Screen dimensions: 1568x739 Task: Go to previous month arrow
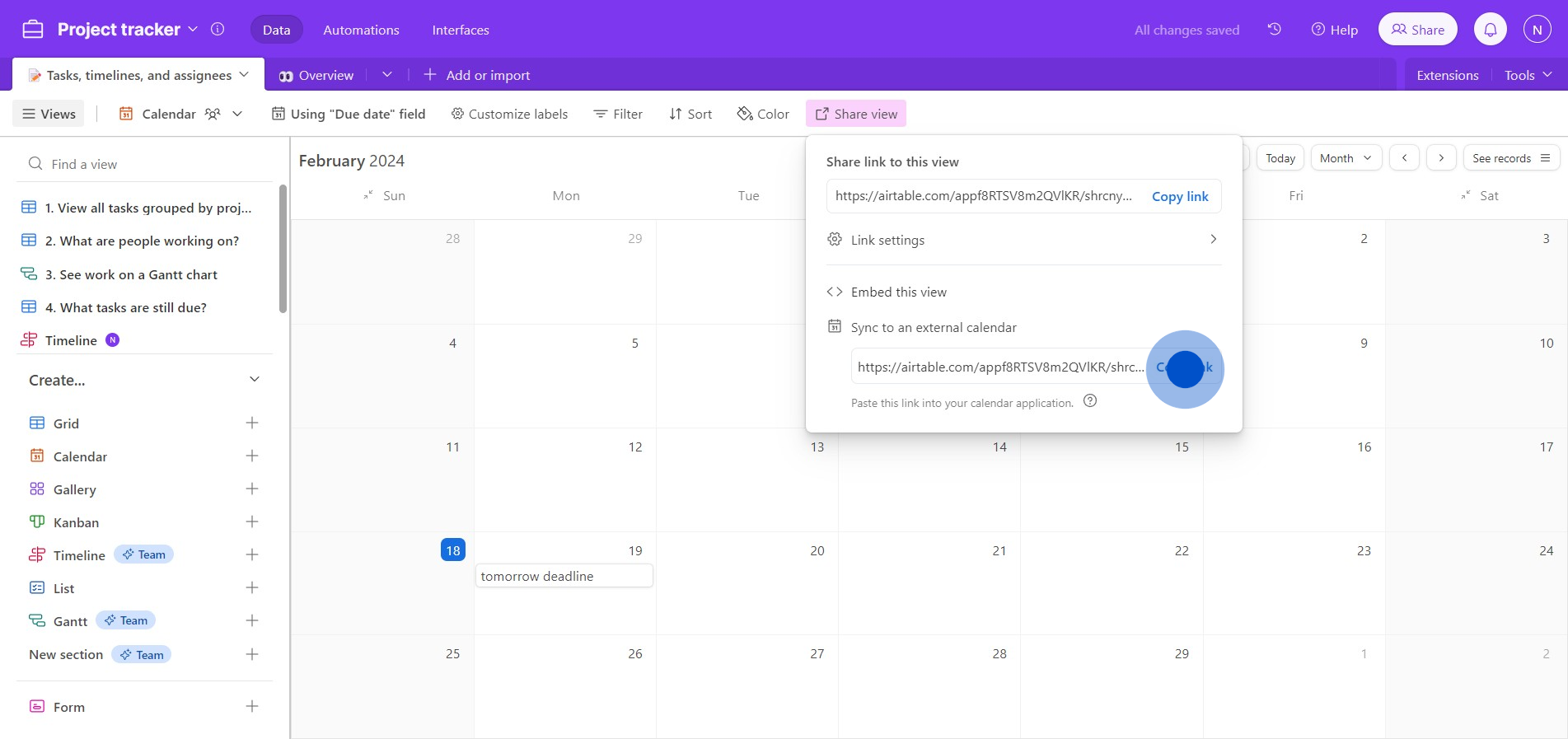tap(1404, 158)
